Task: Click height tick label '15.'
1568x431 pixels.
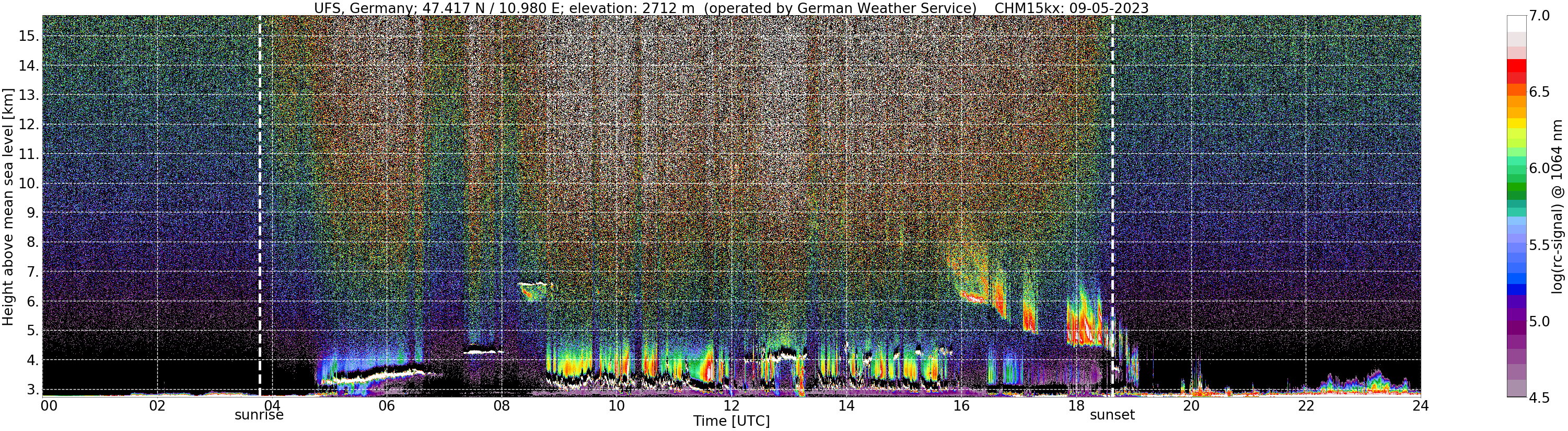Action: pos(29,36)
